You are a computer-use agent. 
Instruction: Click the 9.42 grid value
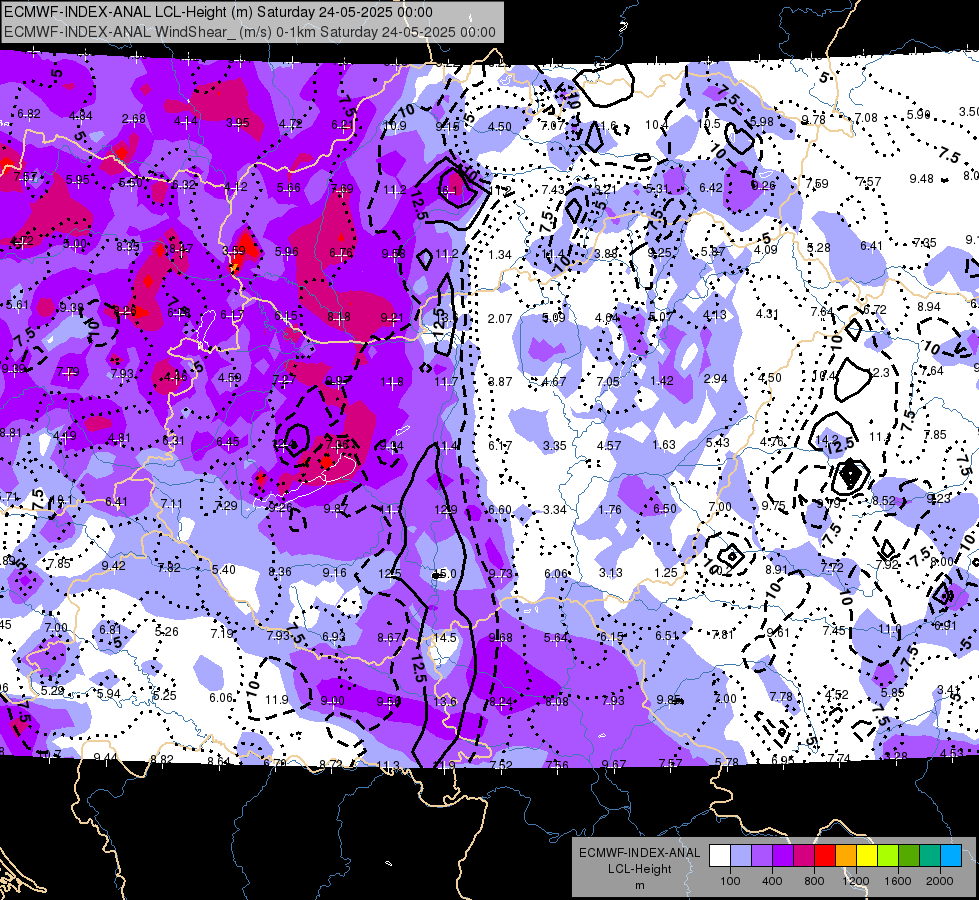click(114, 566)
